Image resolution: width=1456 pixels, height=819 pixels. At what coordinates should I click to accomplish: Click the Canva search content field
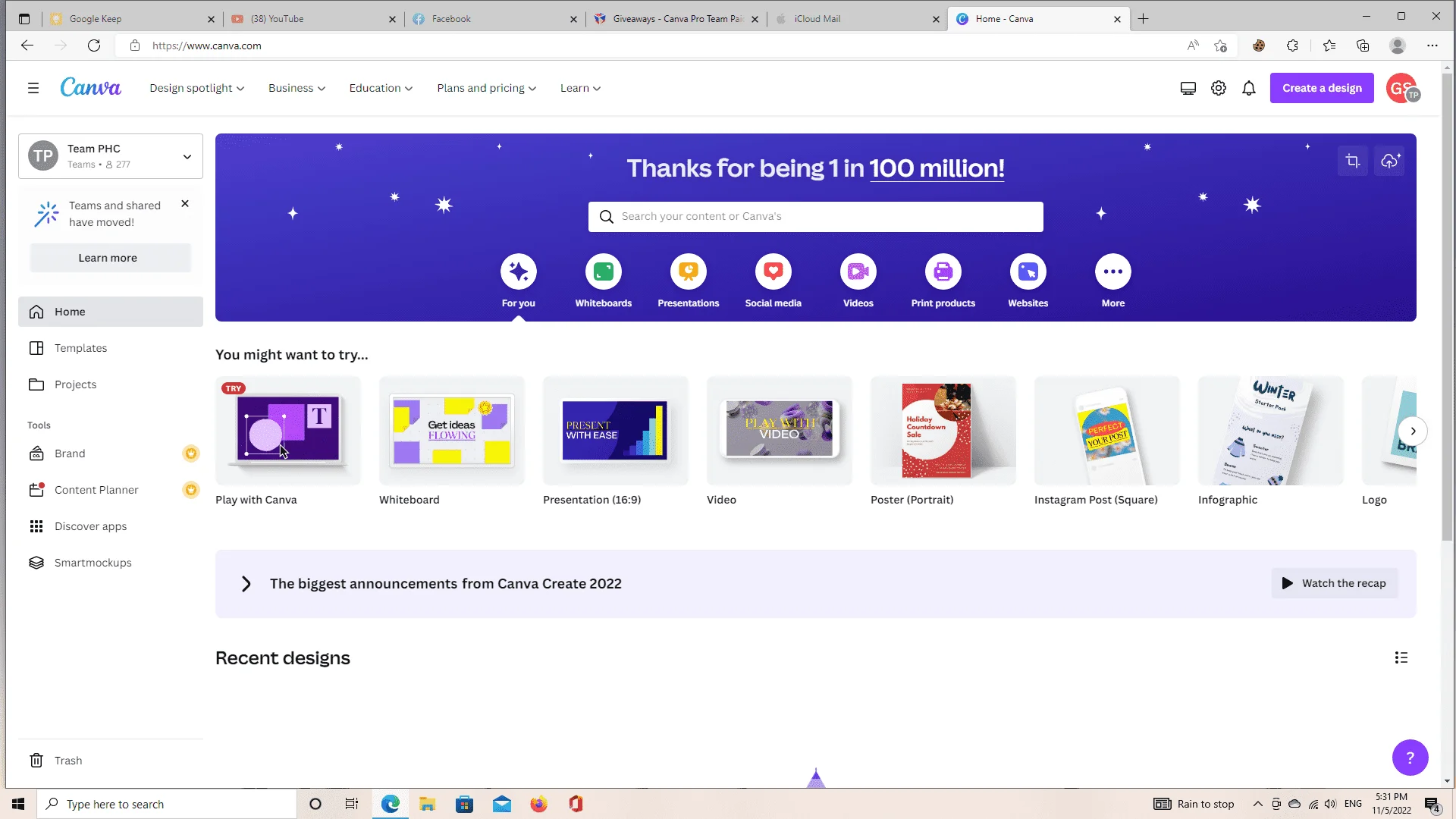click(816, 217)
